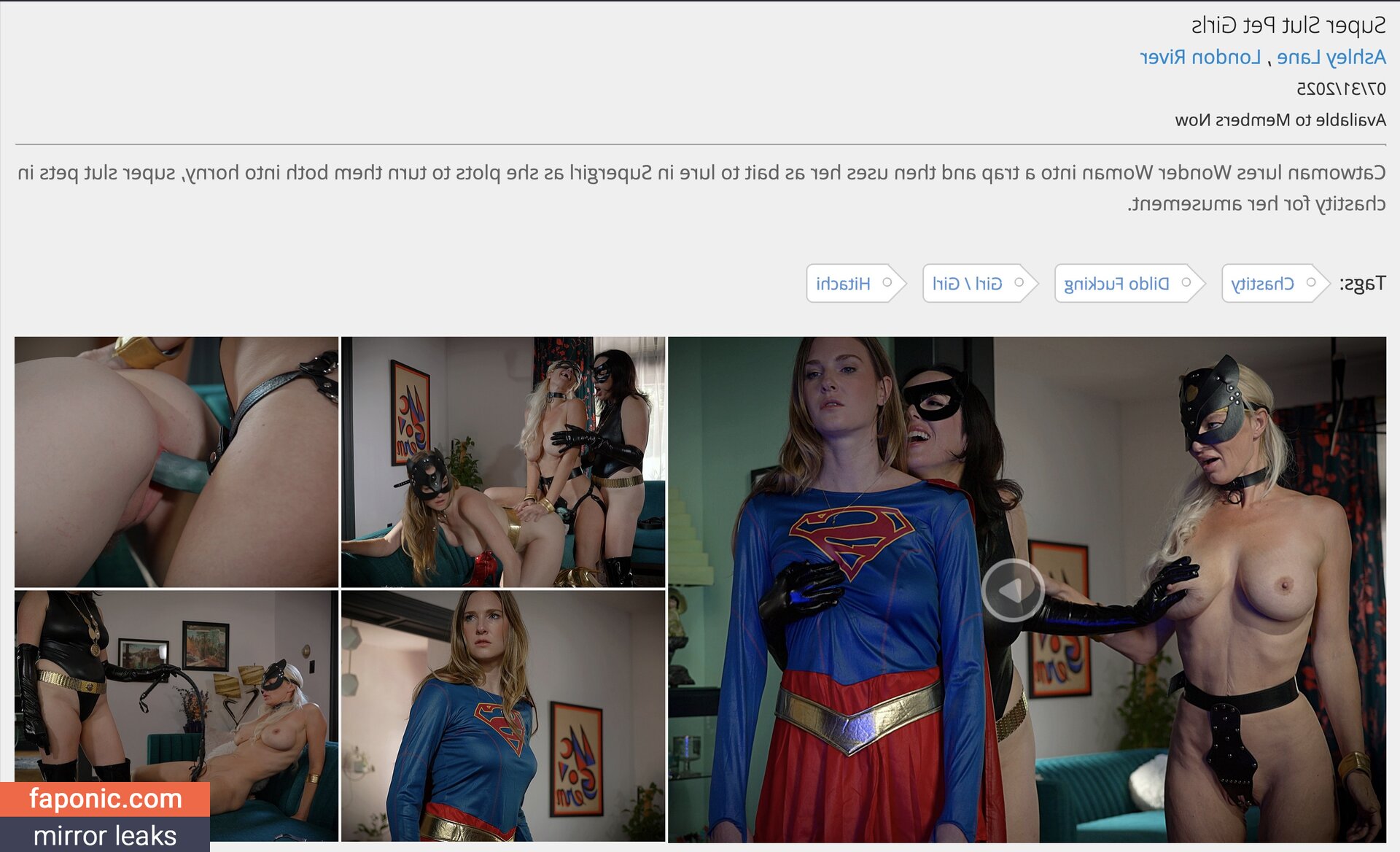Click the hole icon on the Dildo tag

click(1186, 282)
